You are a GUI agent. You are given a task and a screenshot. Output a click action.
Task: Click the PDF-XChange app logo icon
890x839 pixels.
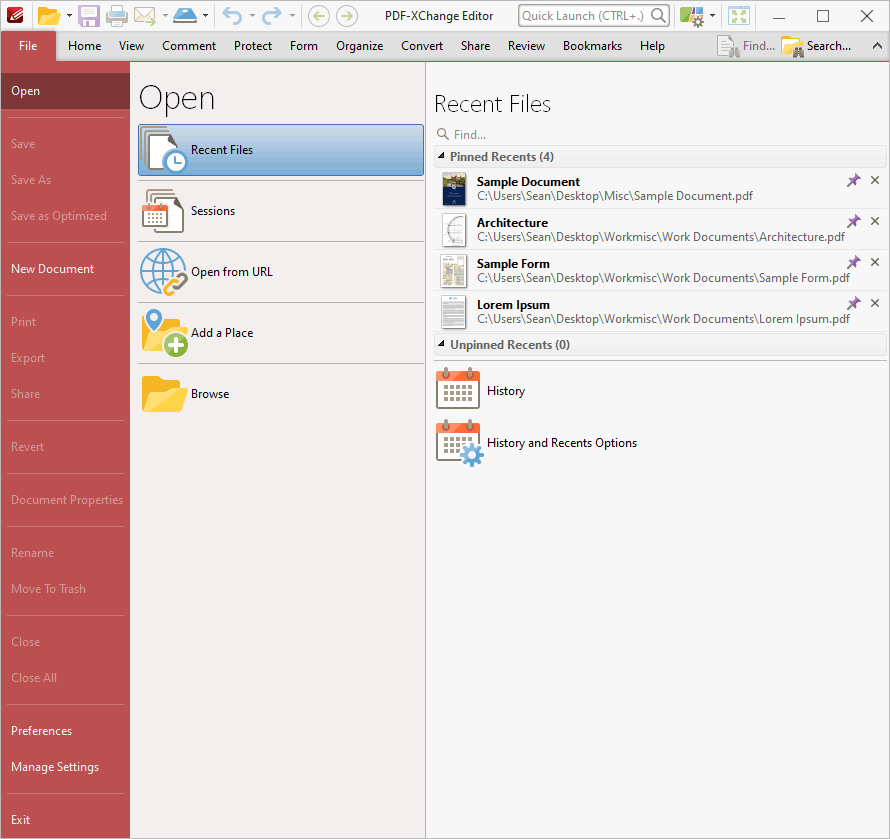[15, 15]
